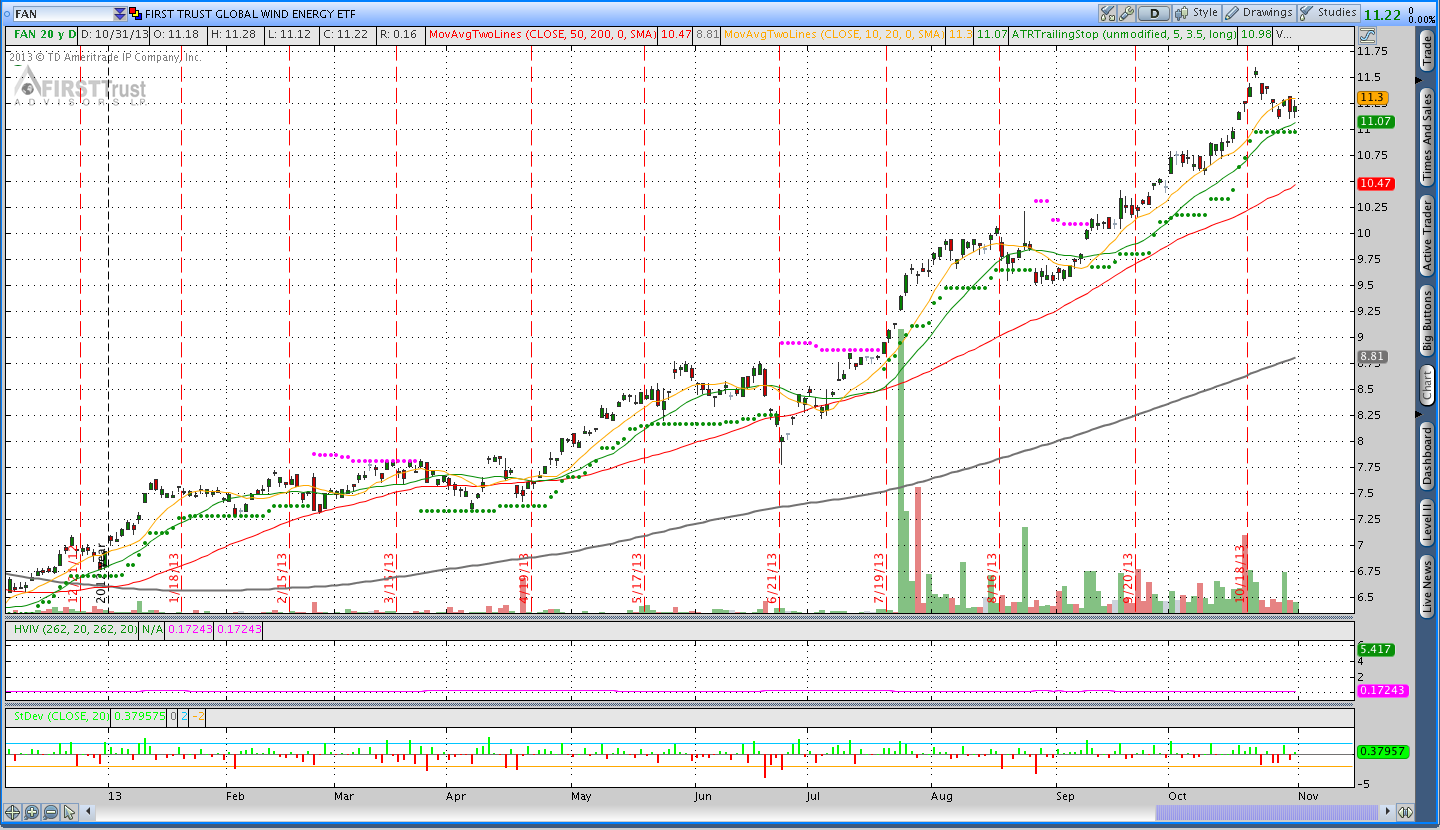Screen dimensions: 1440x830
Task: Open the Drawings menu
Action: tap(1259, 13)
